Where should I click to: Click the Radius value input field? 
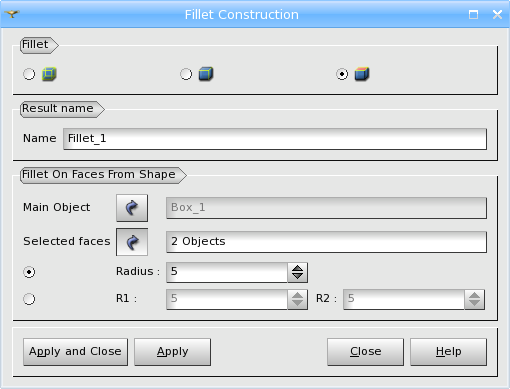coord(227,272)
